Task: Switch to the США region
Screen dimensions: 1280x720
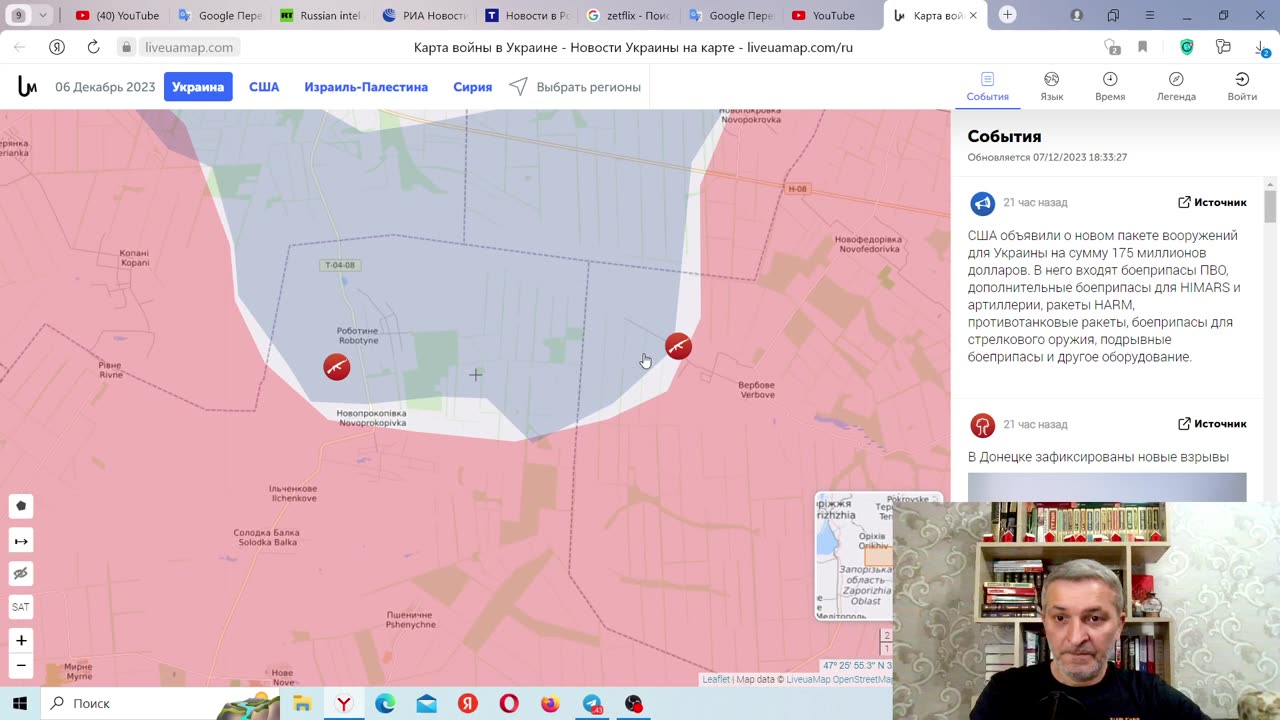Action: [x=264, y=87]
